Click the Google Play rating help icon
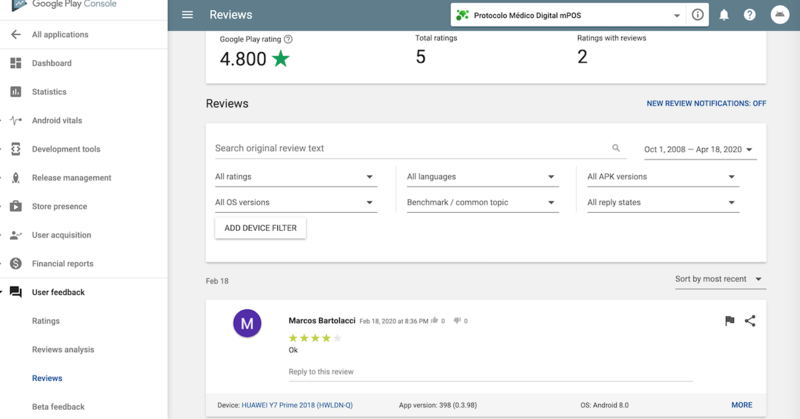800x419 pixels. click(x=288, y=39)
